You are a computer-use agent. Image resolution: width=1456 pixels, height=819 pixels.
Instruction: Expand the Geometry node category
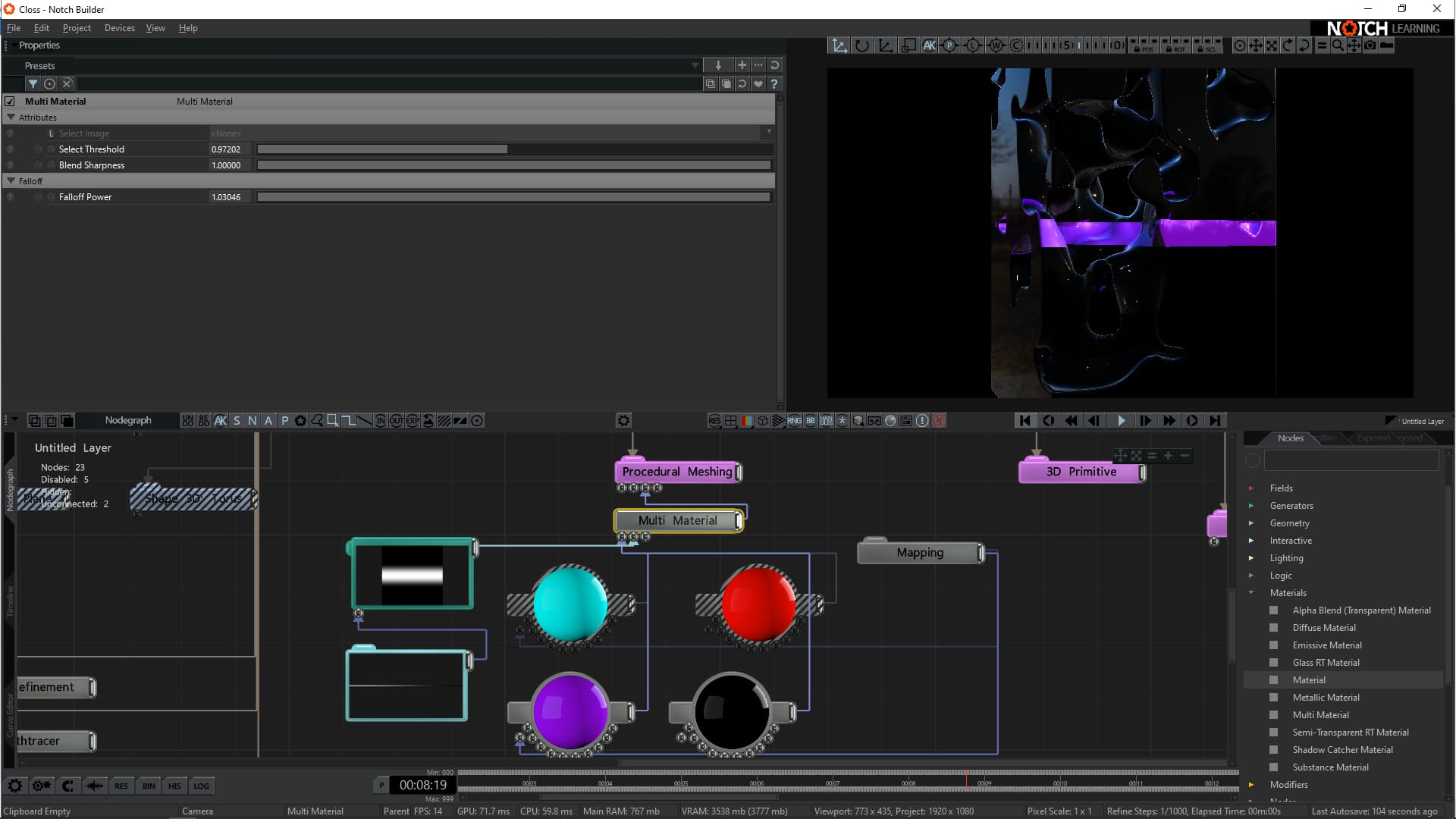point(1251,522)
